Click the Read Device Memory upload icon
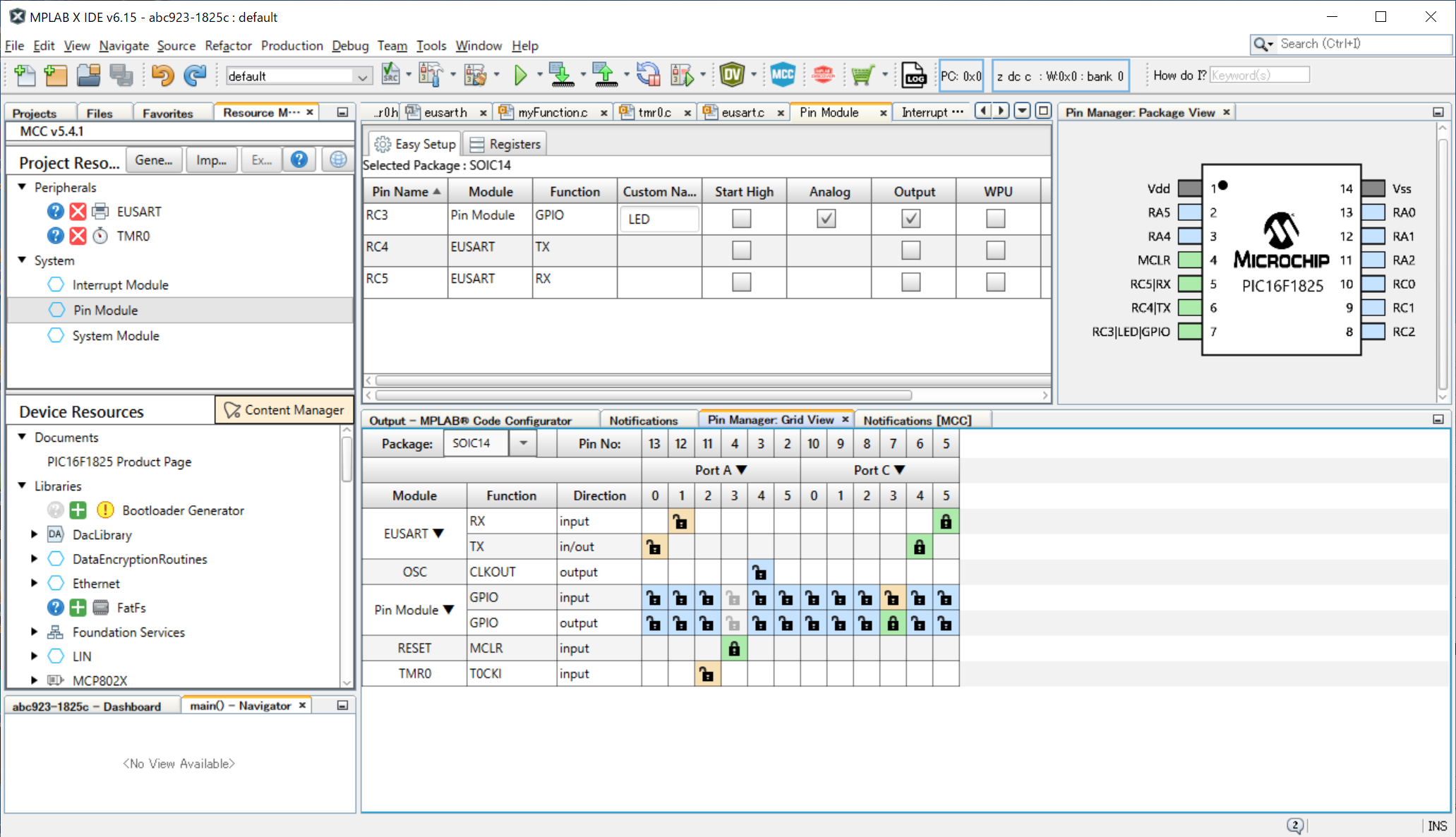 605,76
